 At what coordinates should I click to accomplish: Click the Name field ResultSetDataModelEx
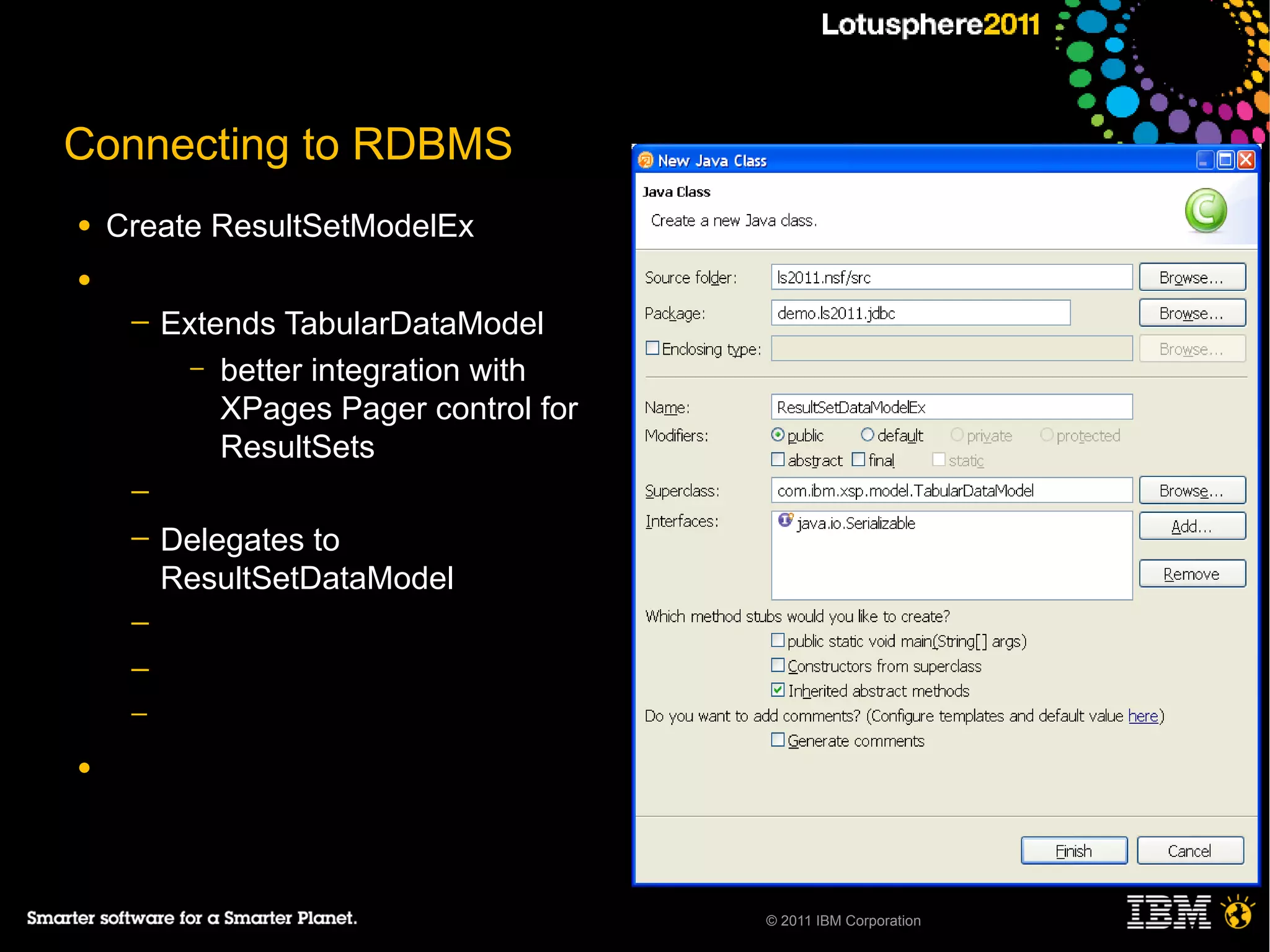click(x=952, y=407)
